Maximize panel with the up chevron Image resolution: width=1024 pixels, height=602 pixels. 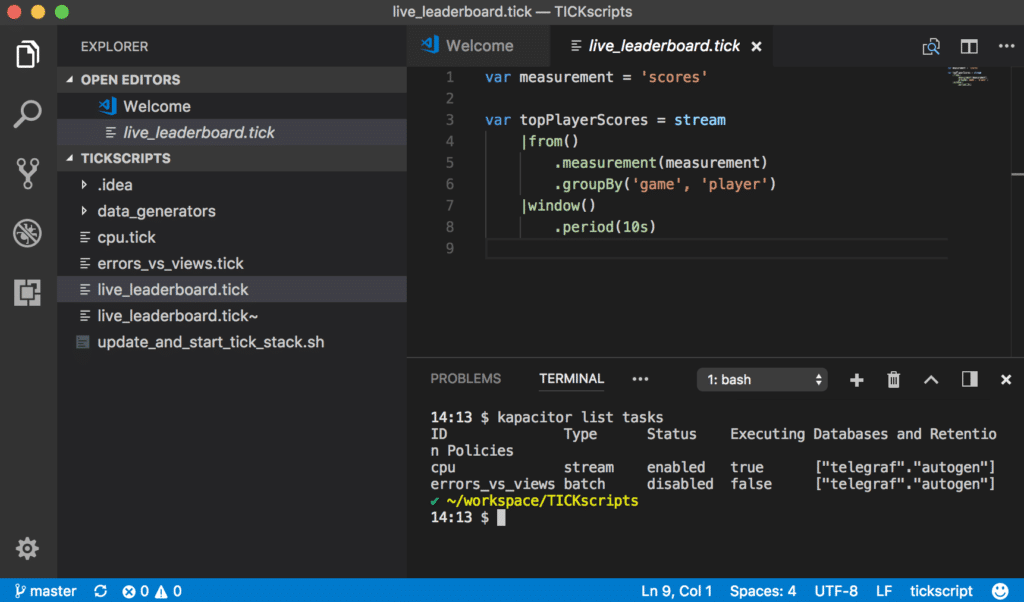[x=931, y=380]
